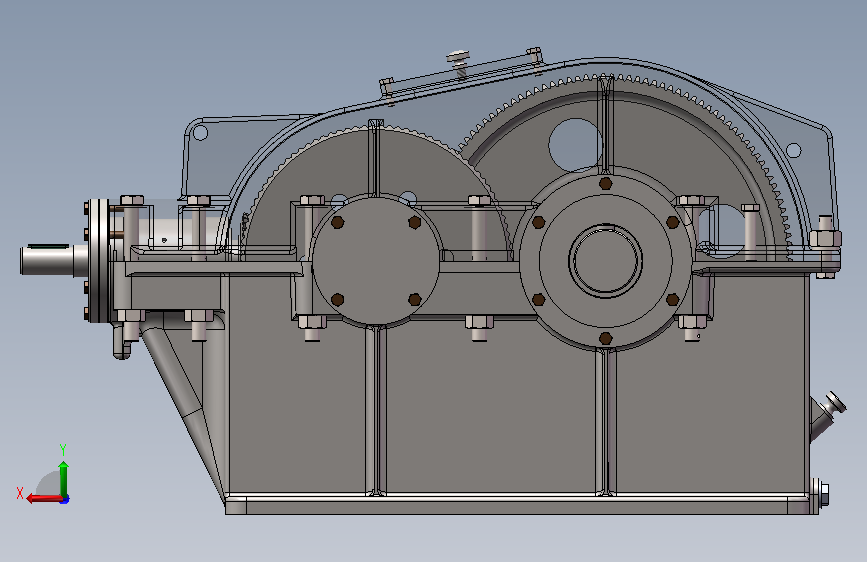
Task: Select the hollow output shaft bore
Action: 605,261
